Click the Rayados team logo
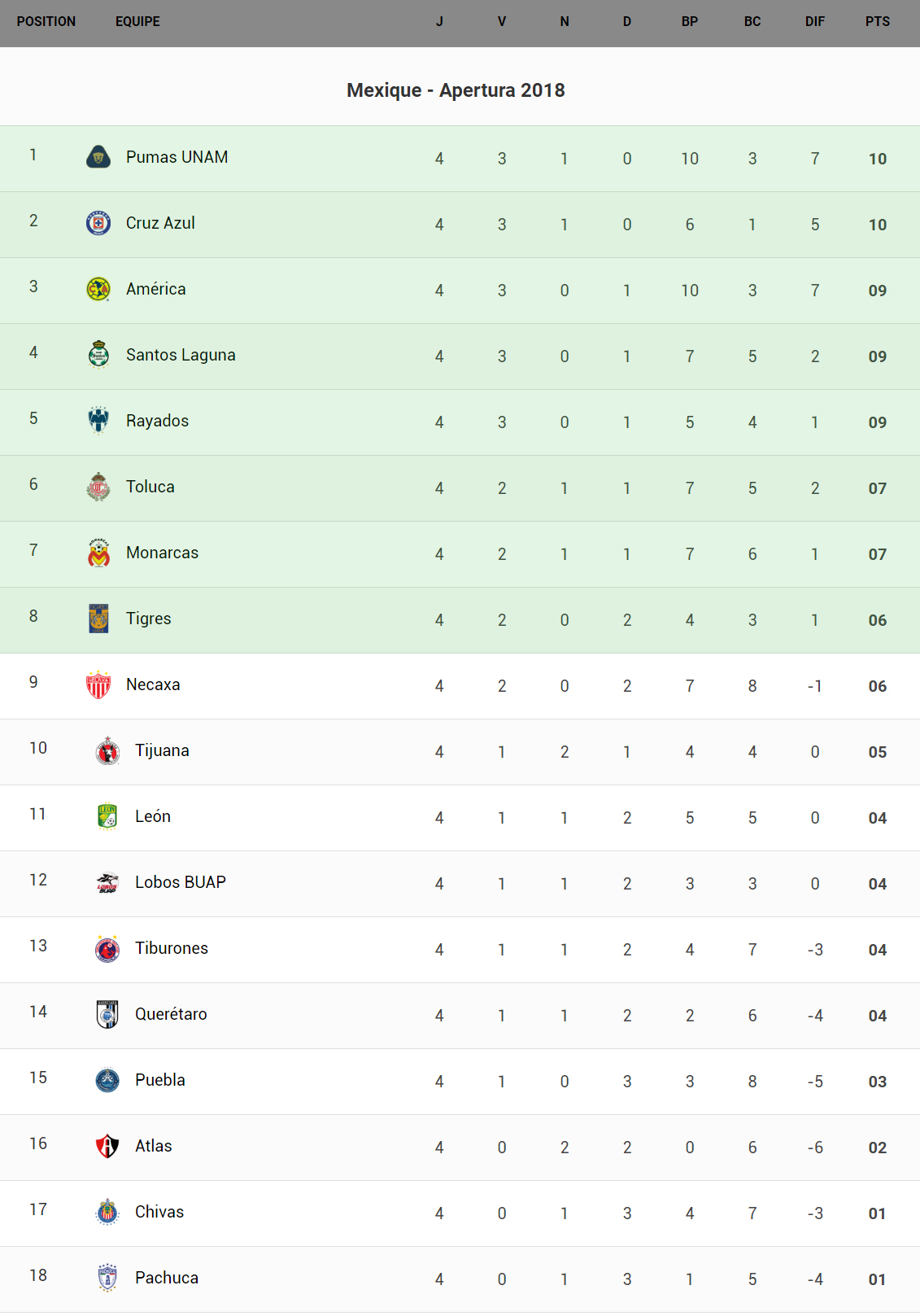 click(x=98, y=421)
